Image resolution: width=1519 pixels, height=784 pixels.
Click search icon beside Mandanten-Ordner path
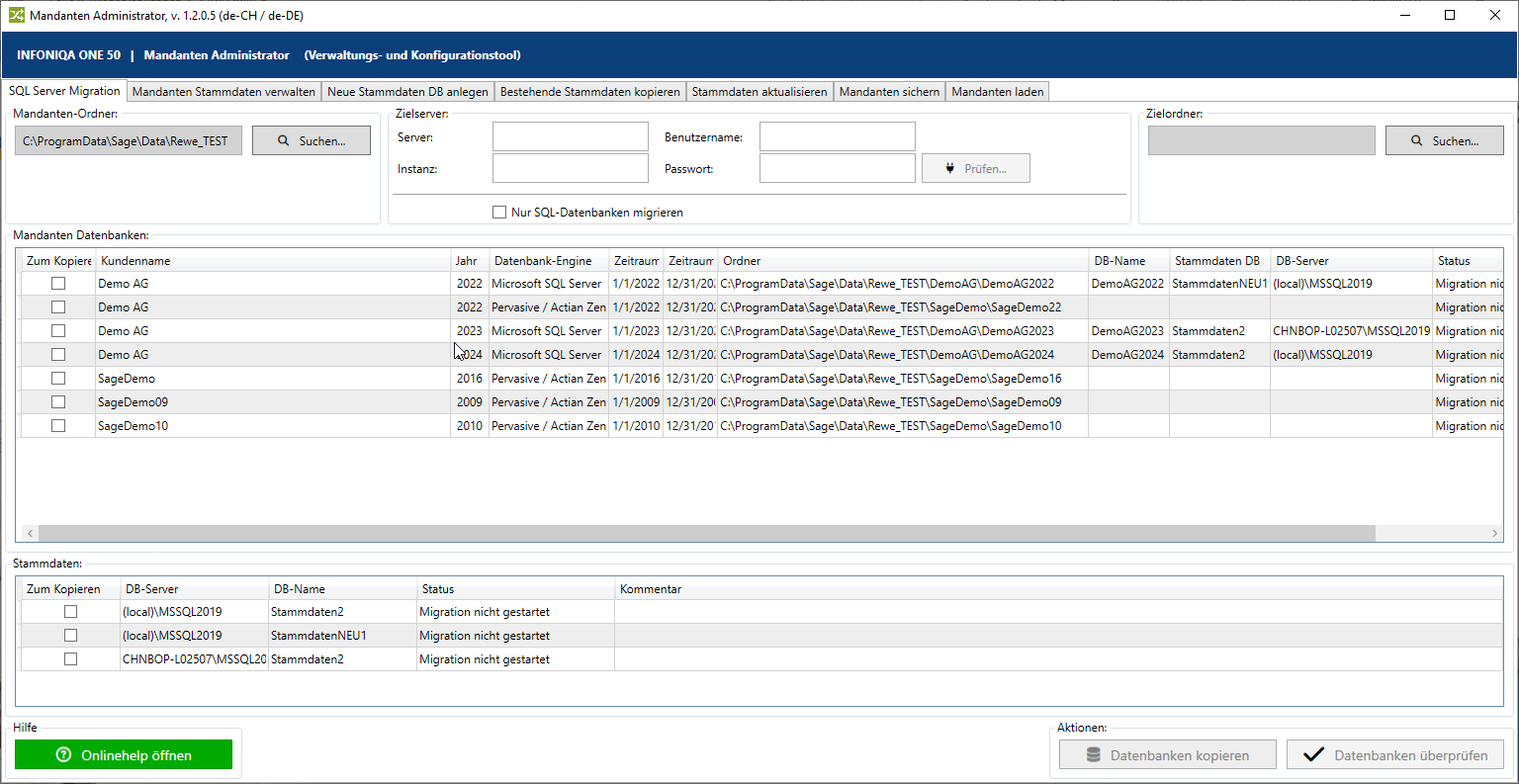click(284, 141)
